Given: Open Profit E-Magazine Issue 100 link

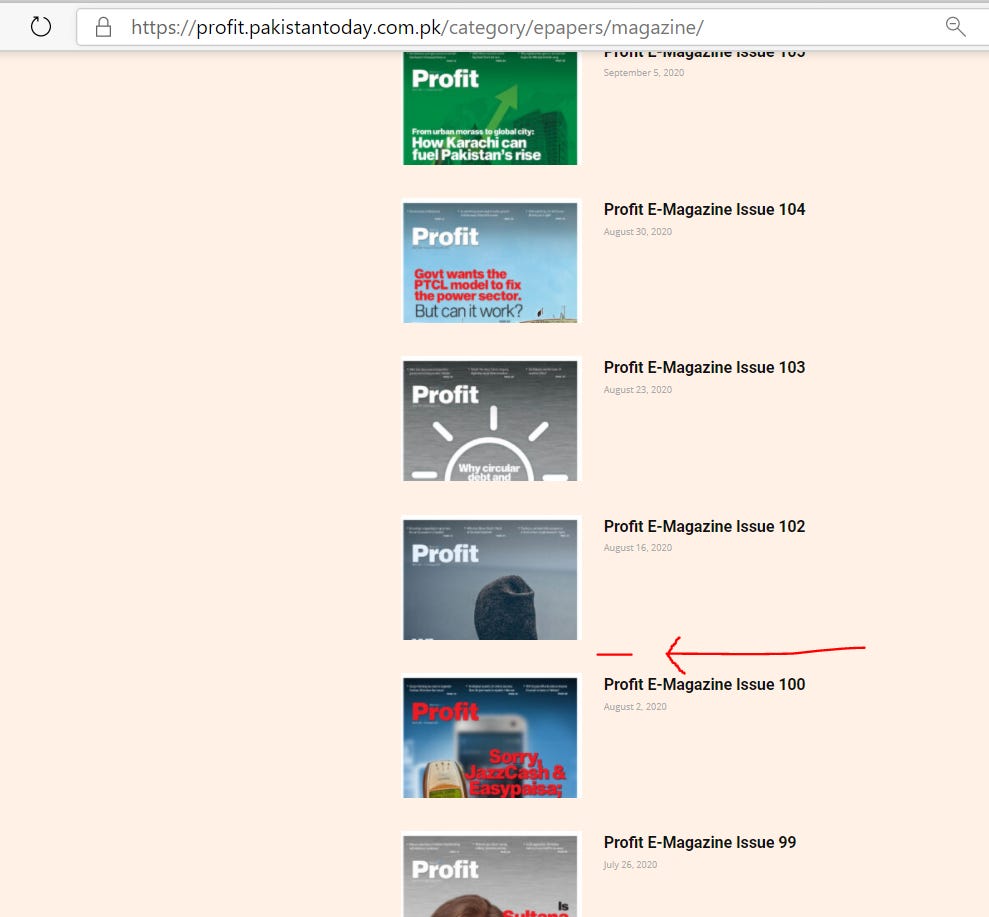Looking at the screenshot, I should (704, 684).
